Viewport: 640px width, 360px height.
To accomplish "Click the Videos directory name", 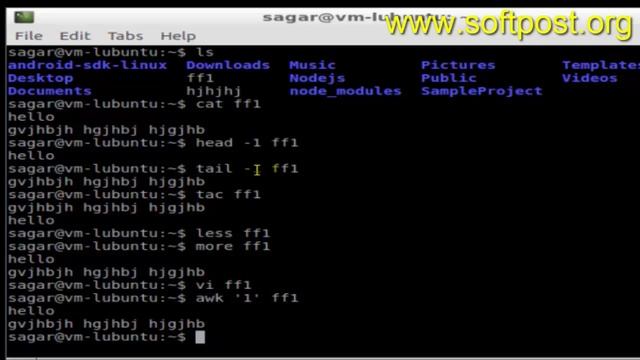I will click(x=589, y=78).
